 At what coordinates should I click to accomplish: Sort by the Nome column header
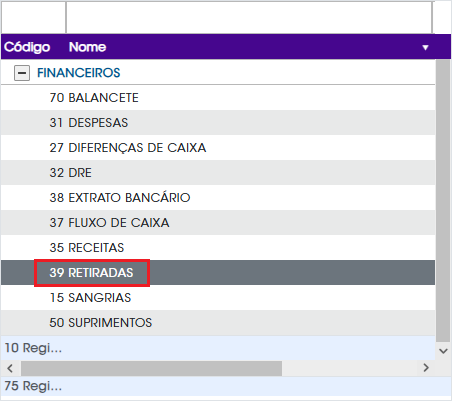point(87,47)
